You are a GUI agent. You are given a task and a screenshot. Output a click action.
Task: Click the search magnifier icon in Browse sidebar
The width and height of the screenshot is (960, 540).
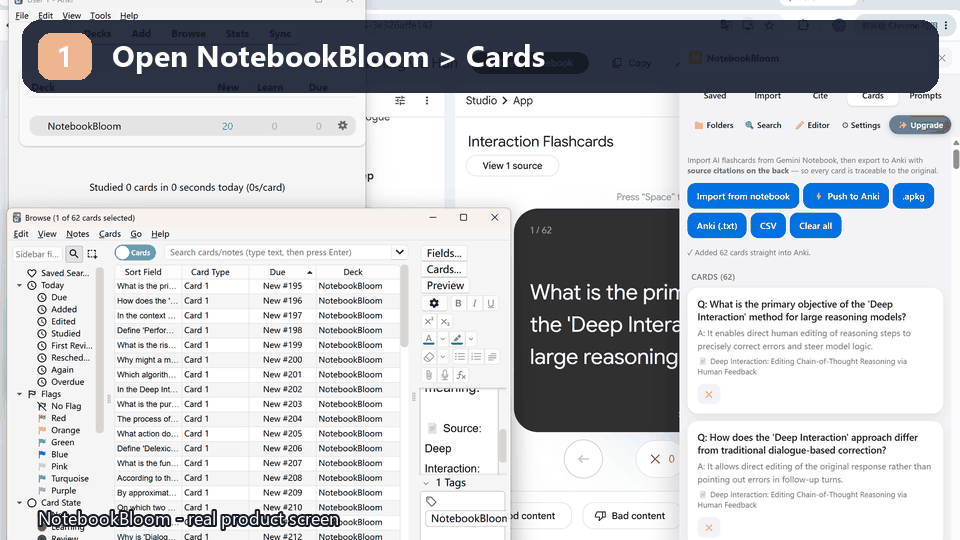[x=73, y=253]
